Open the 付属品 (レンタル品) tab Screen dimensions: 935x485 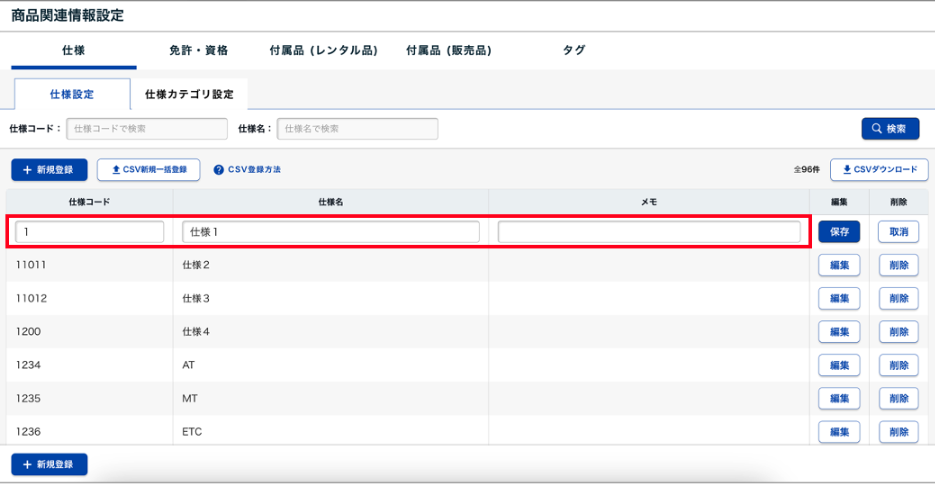pos(323,50)
